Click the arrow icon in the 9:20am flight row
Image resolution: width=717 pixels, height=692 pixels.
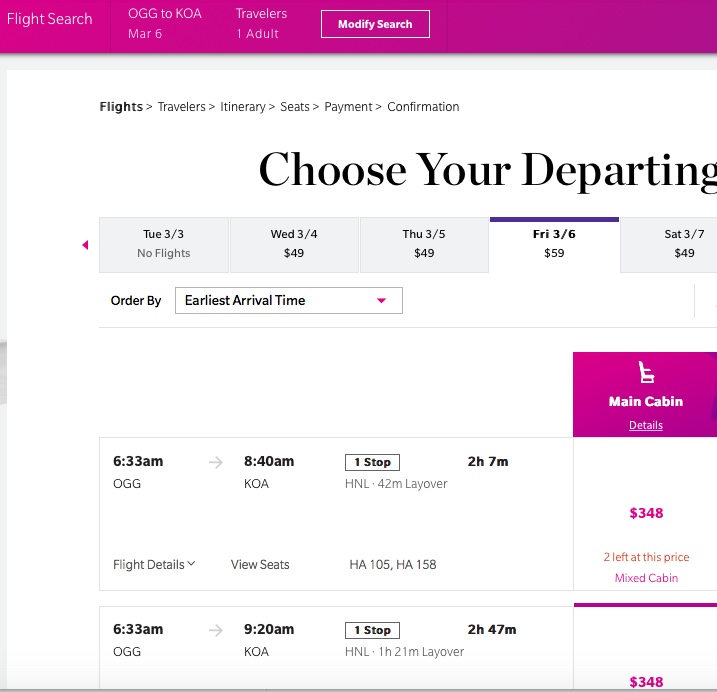[x=215, y=630]
